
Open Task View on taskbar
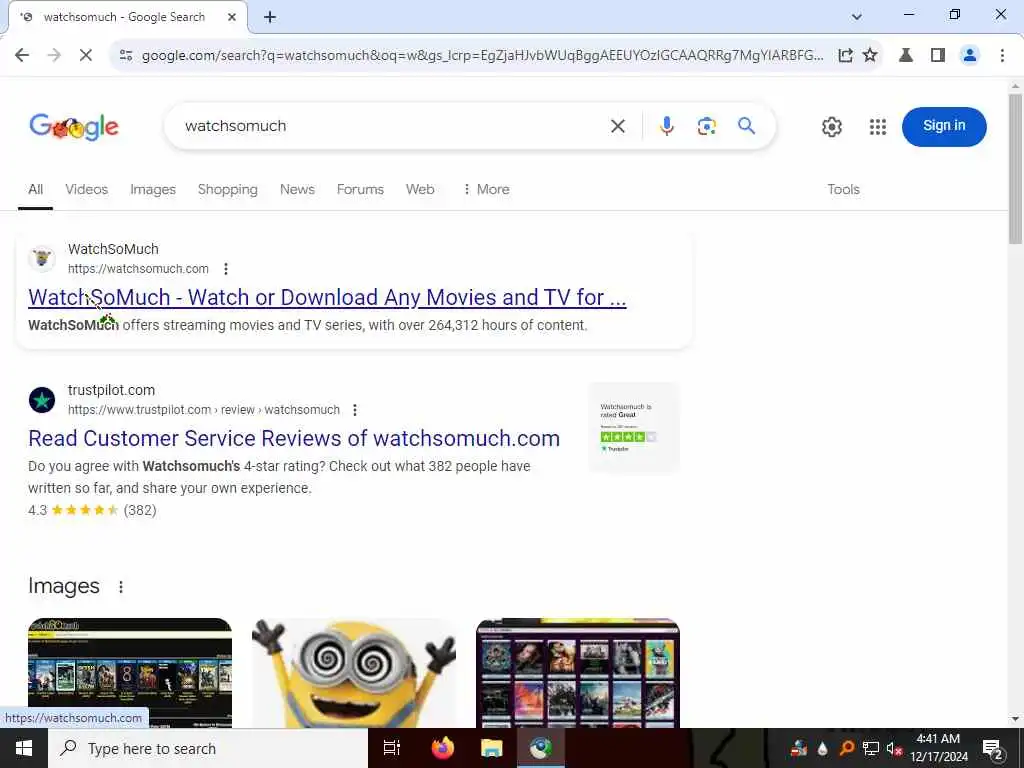coord(391,748)
